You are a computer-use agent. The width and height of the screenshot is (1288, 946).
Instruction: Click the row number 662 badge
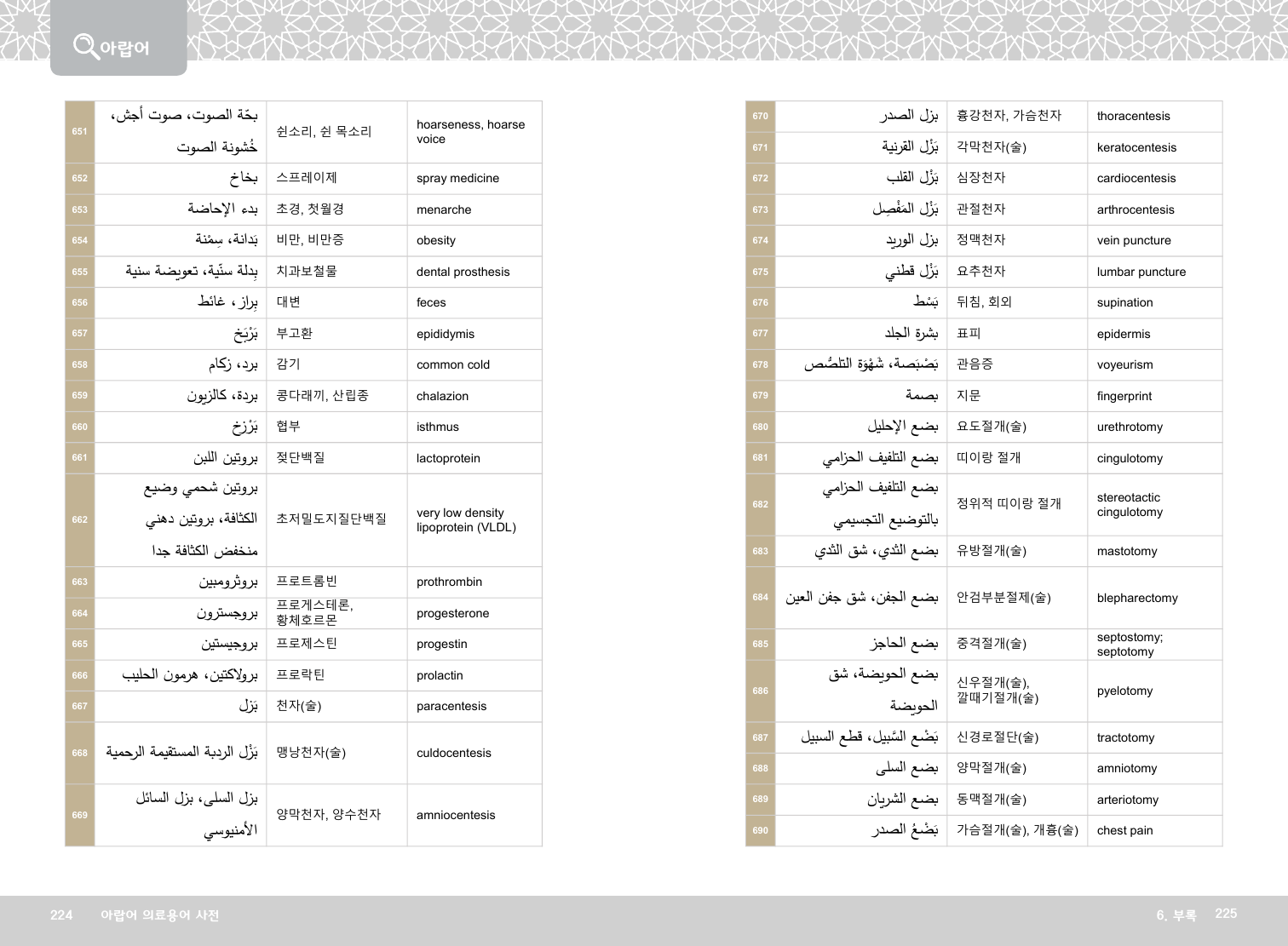coord(79,519)
